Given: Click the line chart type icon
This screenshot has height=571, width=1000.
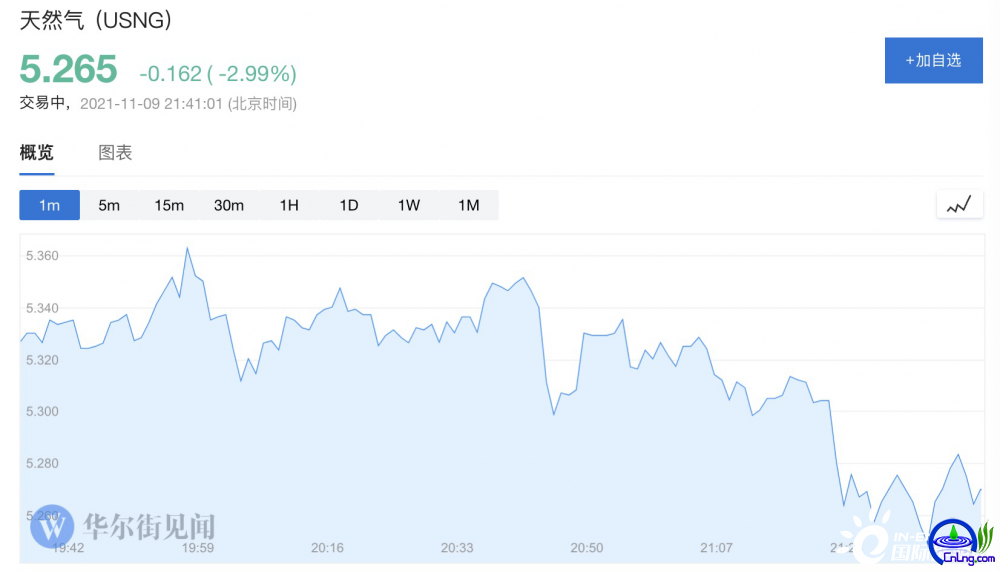Looking at the screenshot, I should [959, 205].
